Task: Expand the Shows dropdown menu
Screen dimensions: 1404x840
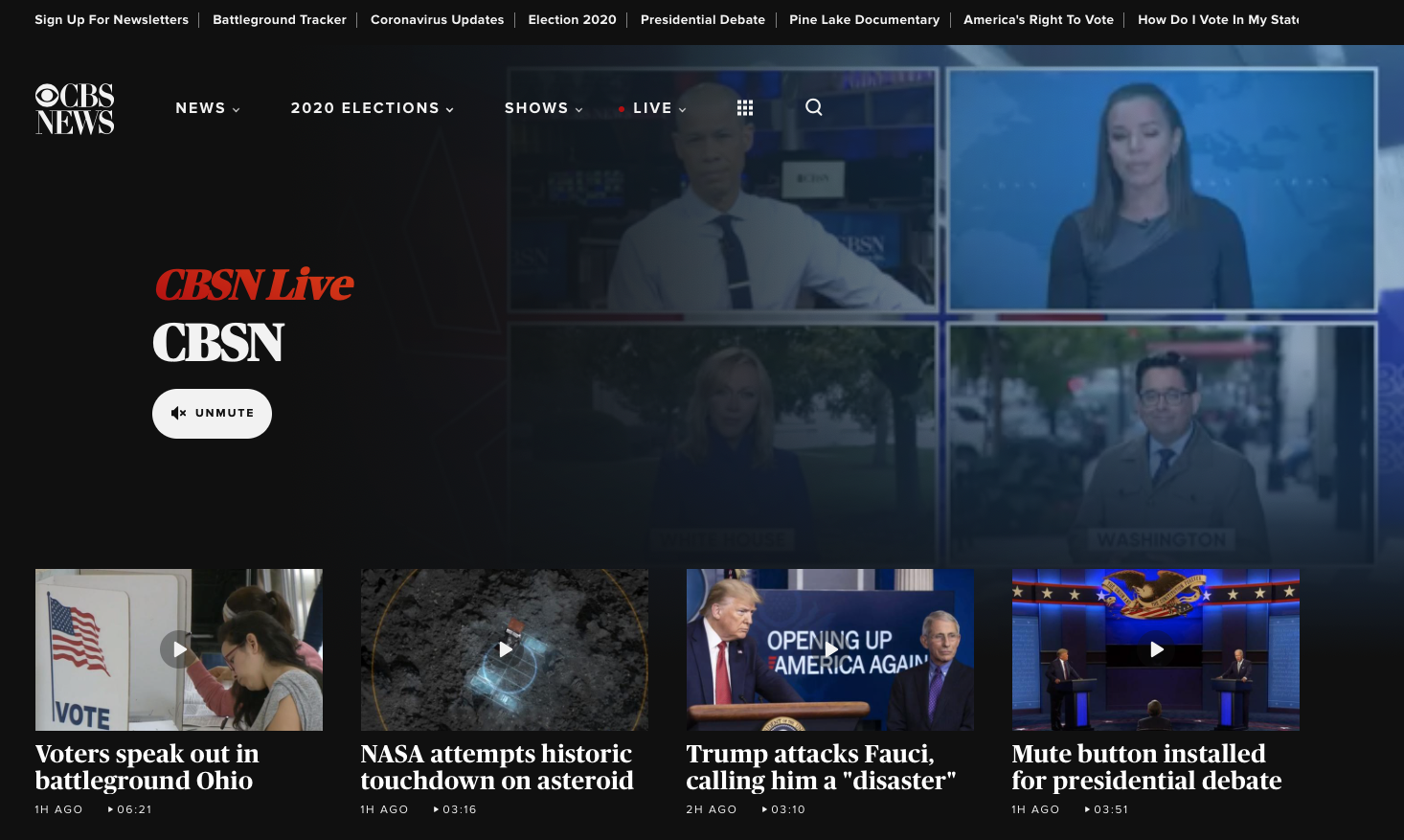Action: pyautogui.click(x=544, y=108)
